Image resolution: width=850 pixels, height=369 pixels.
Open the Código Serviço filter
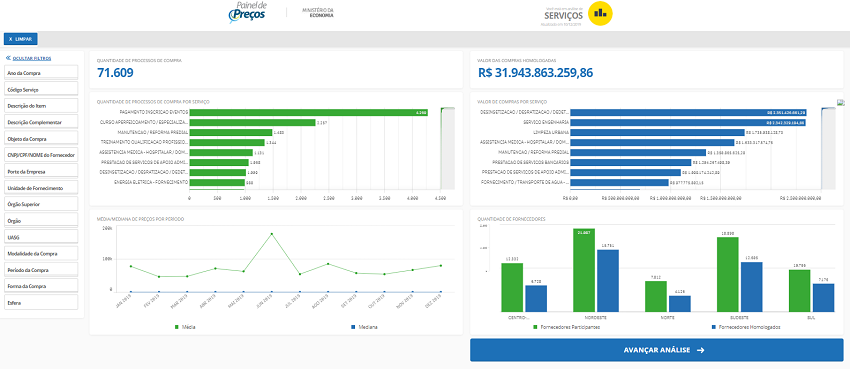pos(42,89)
